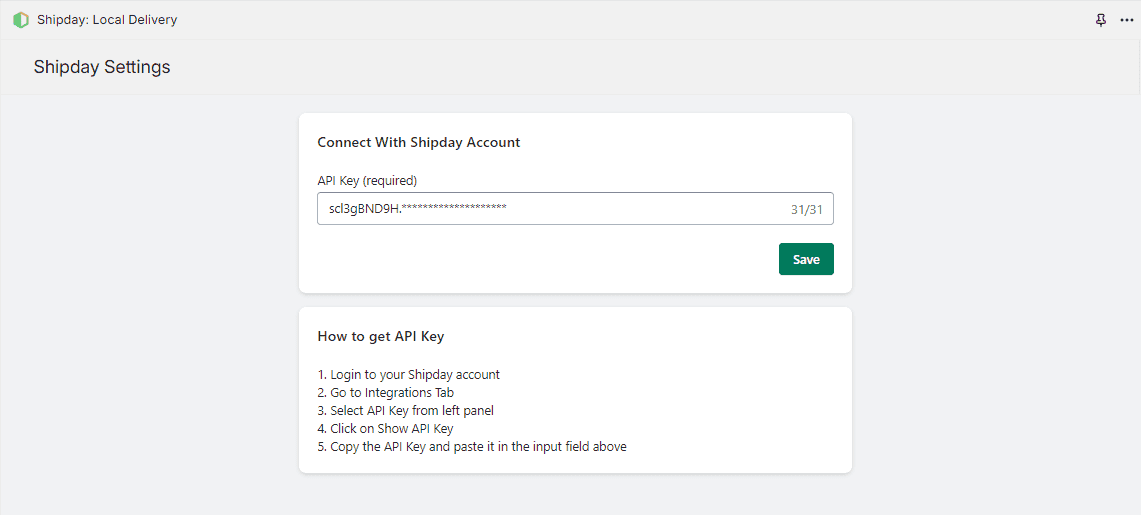
Task: Click the green Shipday logo icon
Action: [x=21, y=20]
